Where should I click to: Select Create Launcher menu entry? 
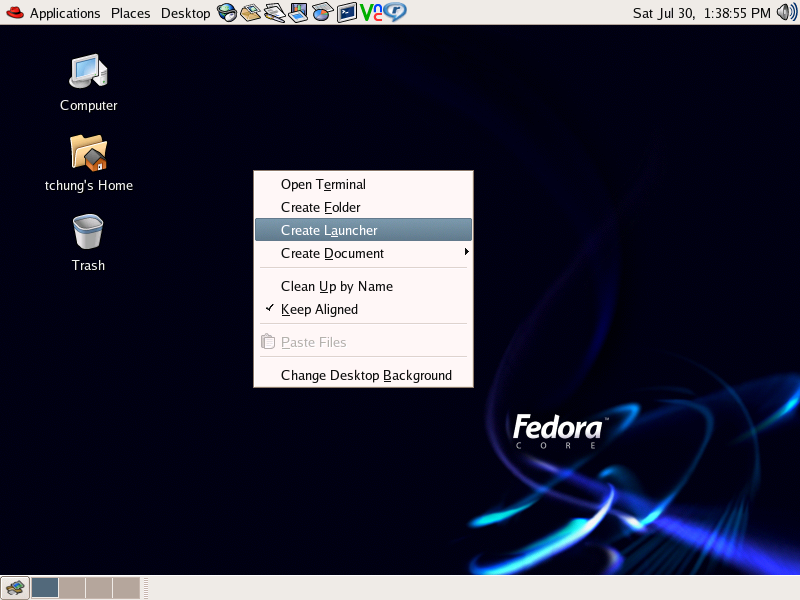363,230
